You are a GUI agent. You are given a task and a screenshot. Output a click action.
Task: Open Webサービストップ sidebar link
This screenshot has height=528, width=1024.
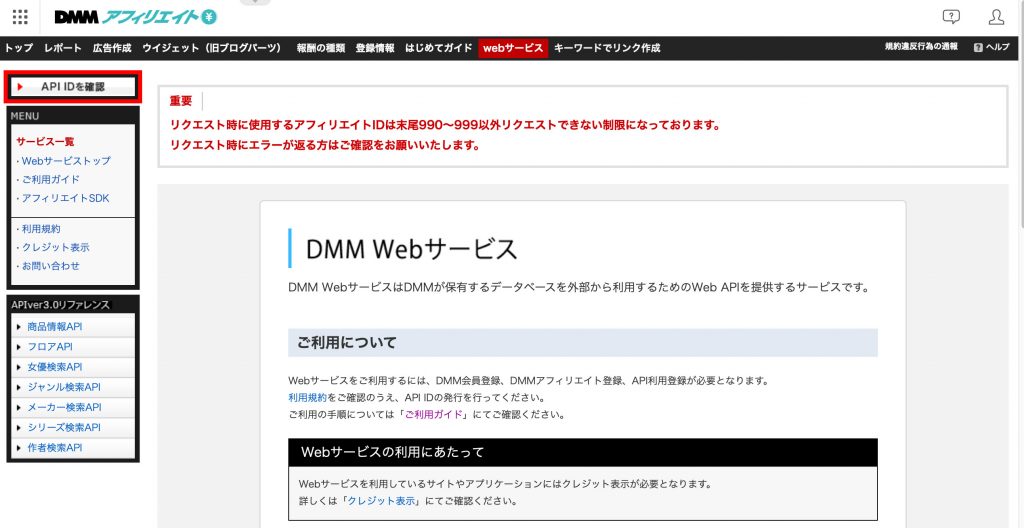65,161
